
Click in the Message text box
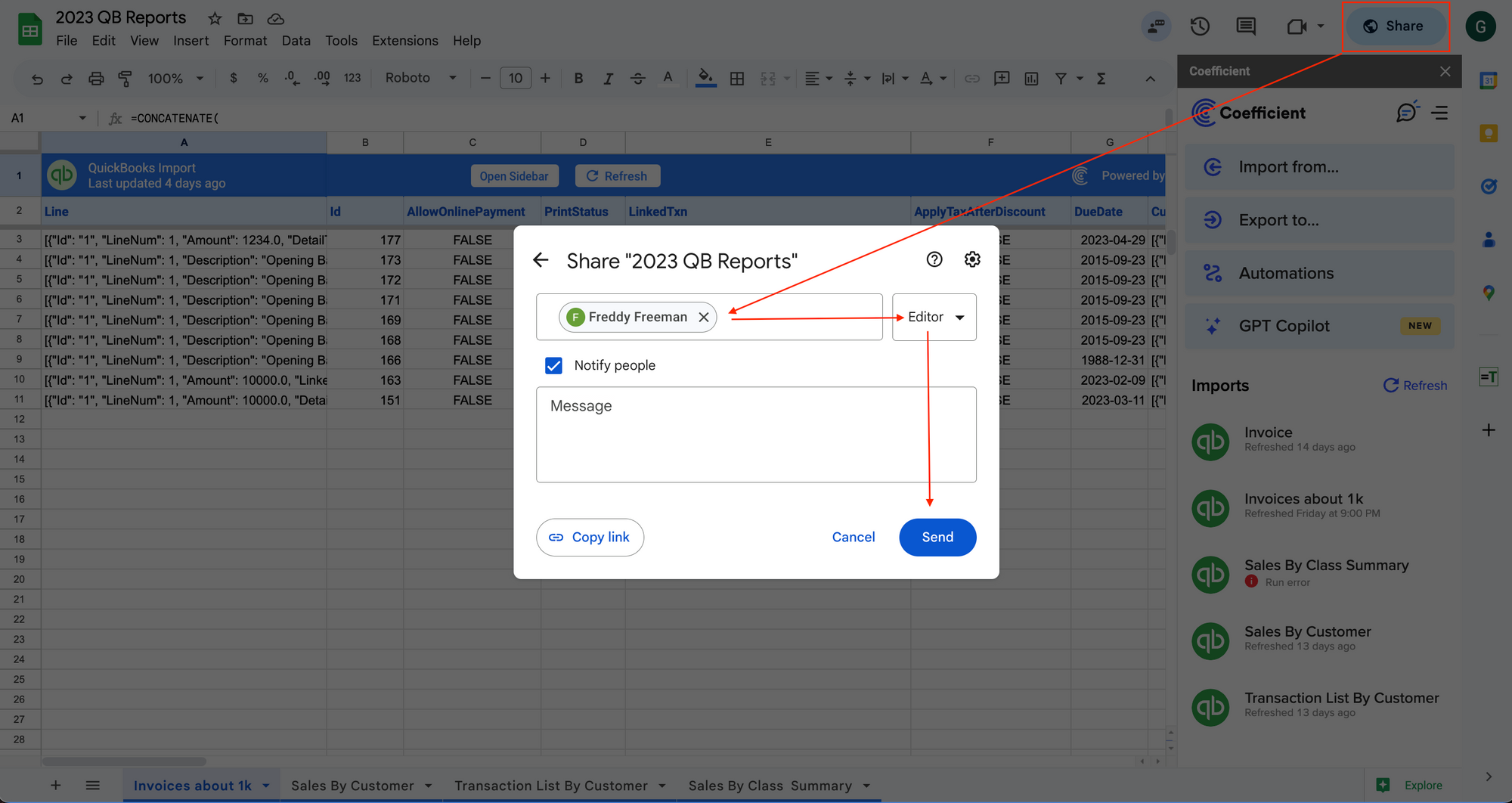[756, 435]
